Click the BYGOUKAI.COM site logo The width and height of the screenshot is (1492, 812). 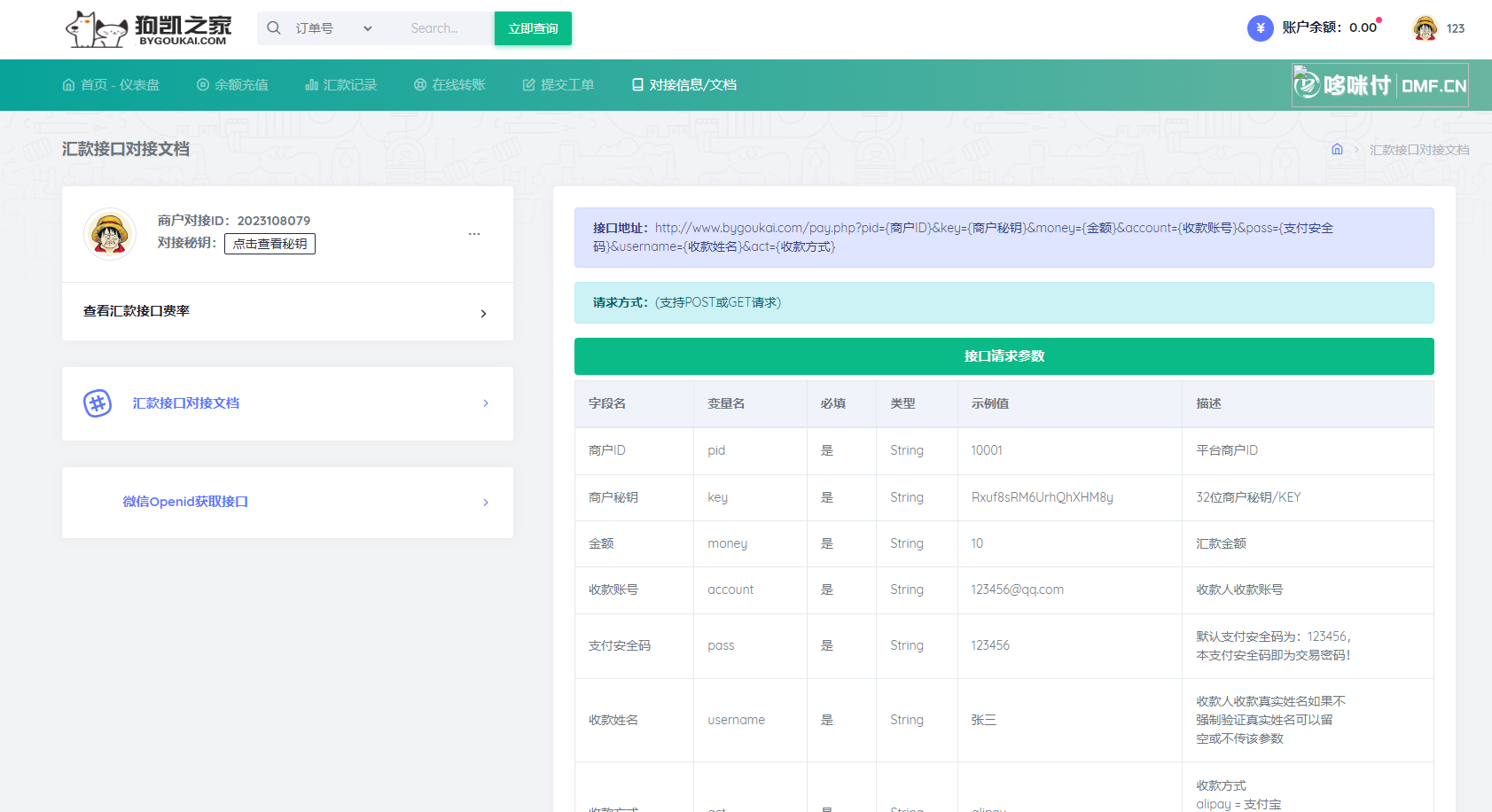coord(149,29)
